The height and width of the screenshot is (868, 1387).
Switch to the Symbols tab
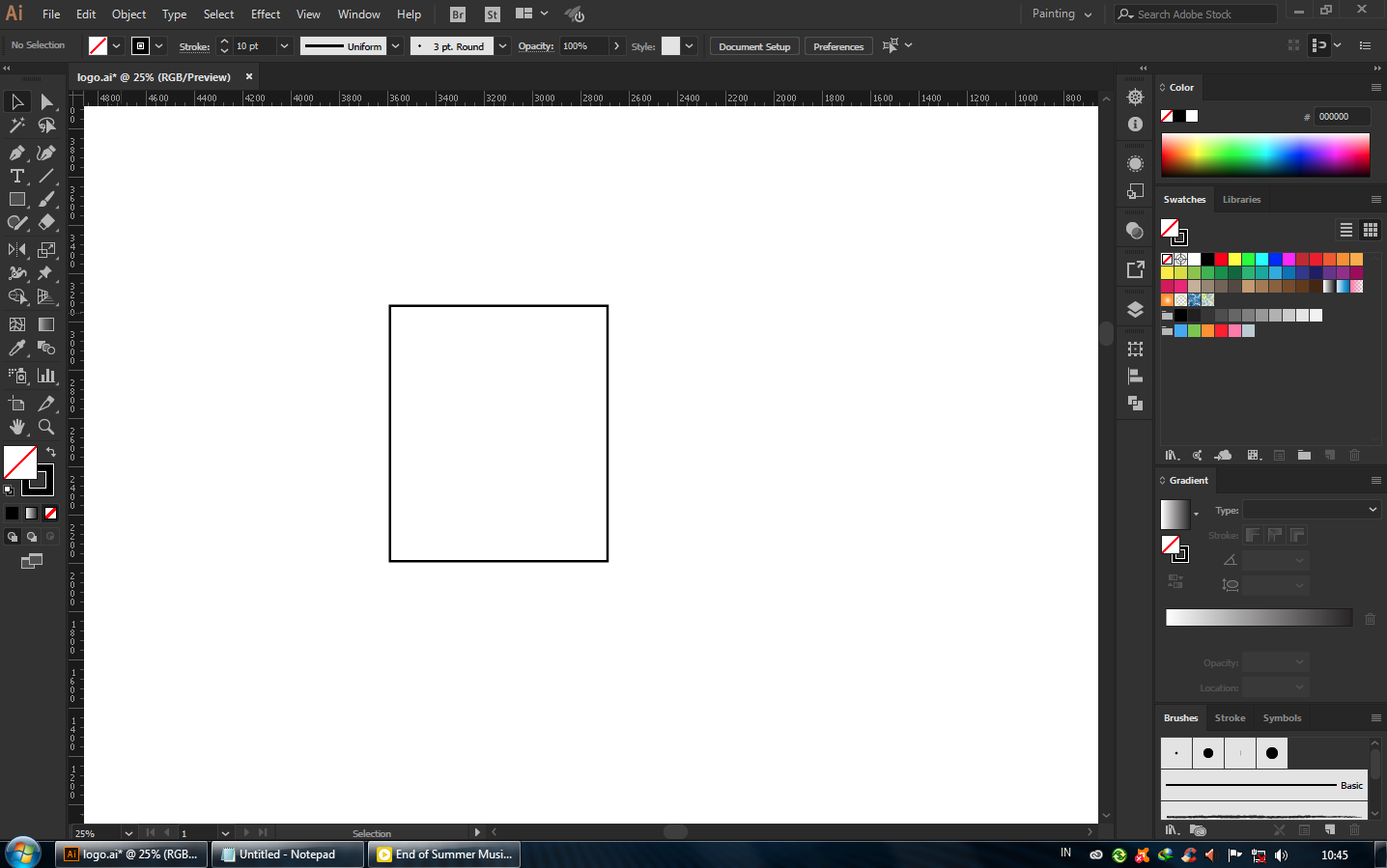[x=1282, y=718]
